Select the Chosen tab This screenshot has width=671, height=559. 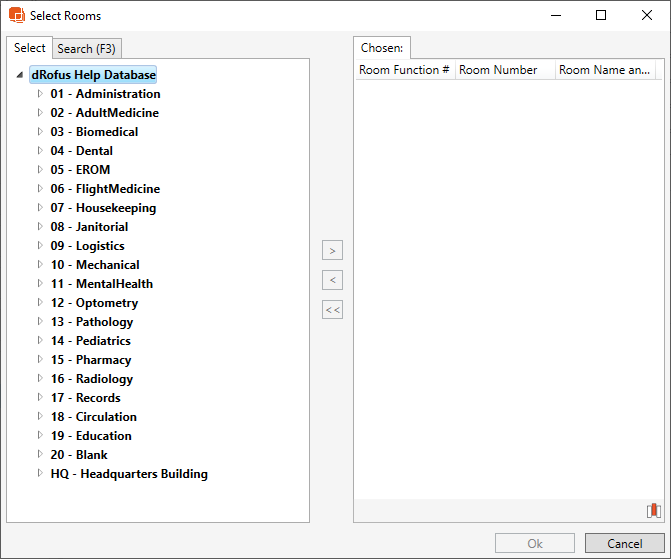pyautogui.click(x=382, y=48)
